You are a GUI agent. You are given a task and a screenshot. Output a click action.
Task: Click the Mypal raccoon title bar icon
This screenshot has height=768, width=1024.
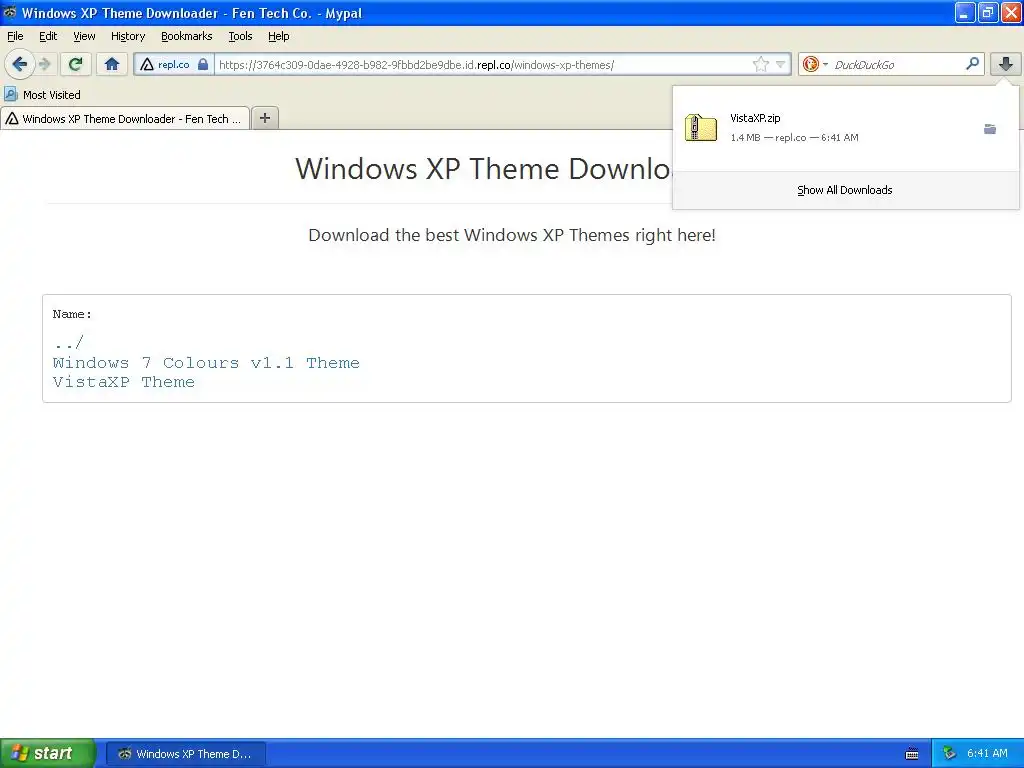pyautogui.click(x=10, y=12)
